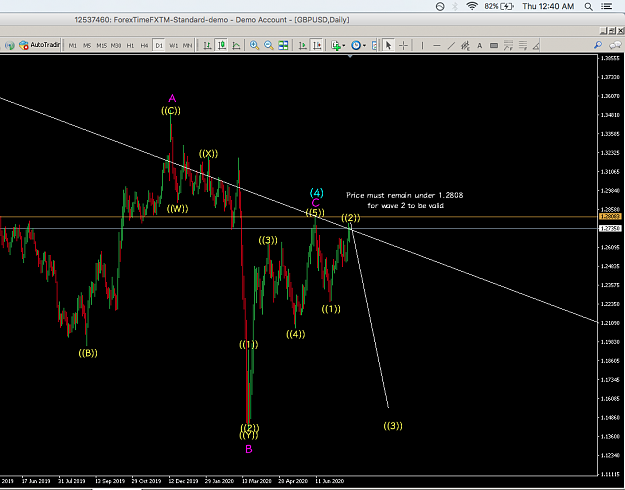Zoom in on the chart

point(254,45)
